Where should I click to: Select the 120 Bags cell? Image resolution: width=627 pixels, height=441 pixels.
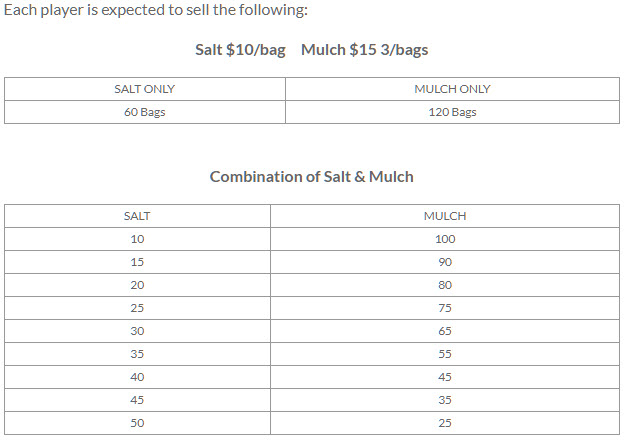tap(452, 112)
